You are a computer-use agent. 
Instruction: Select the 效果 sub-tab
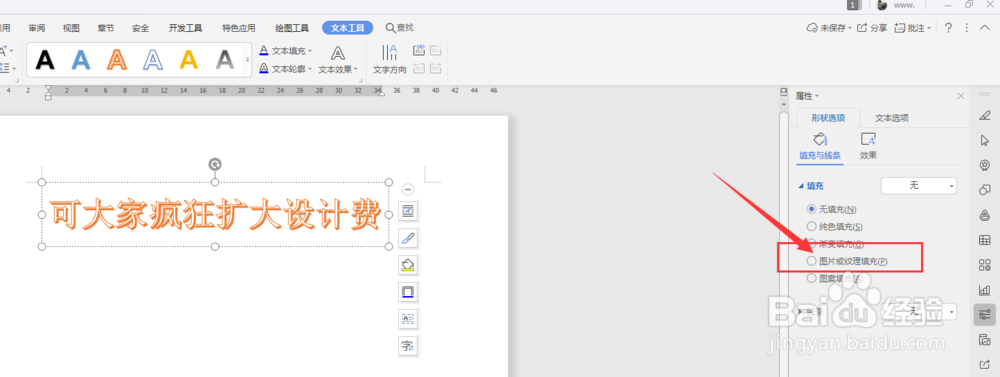pos(868,147)
